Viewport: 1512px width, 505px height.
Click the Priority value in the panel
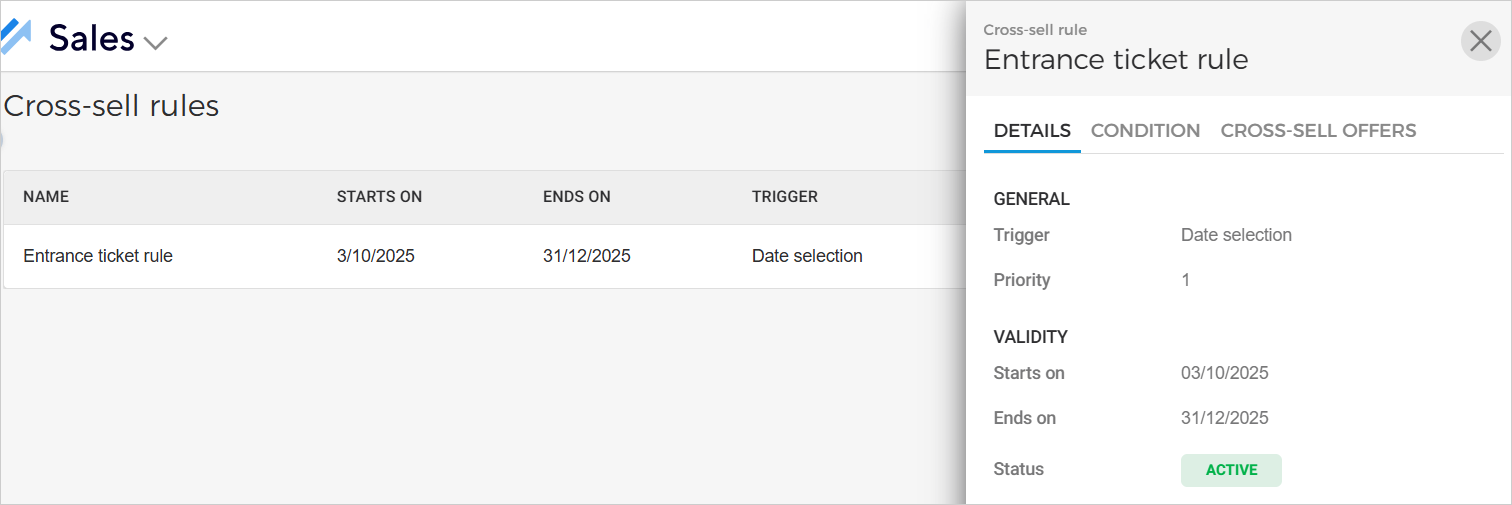click(x=1186, y=280)
